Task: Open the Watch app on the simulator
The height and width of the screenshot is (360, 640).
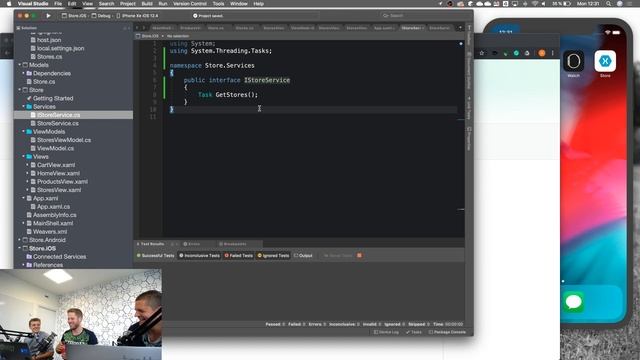Action: point(573,61)
